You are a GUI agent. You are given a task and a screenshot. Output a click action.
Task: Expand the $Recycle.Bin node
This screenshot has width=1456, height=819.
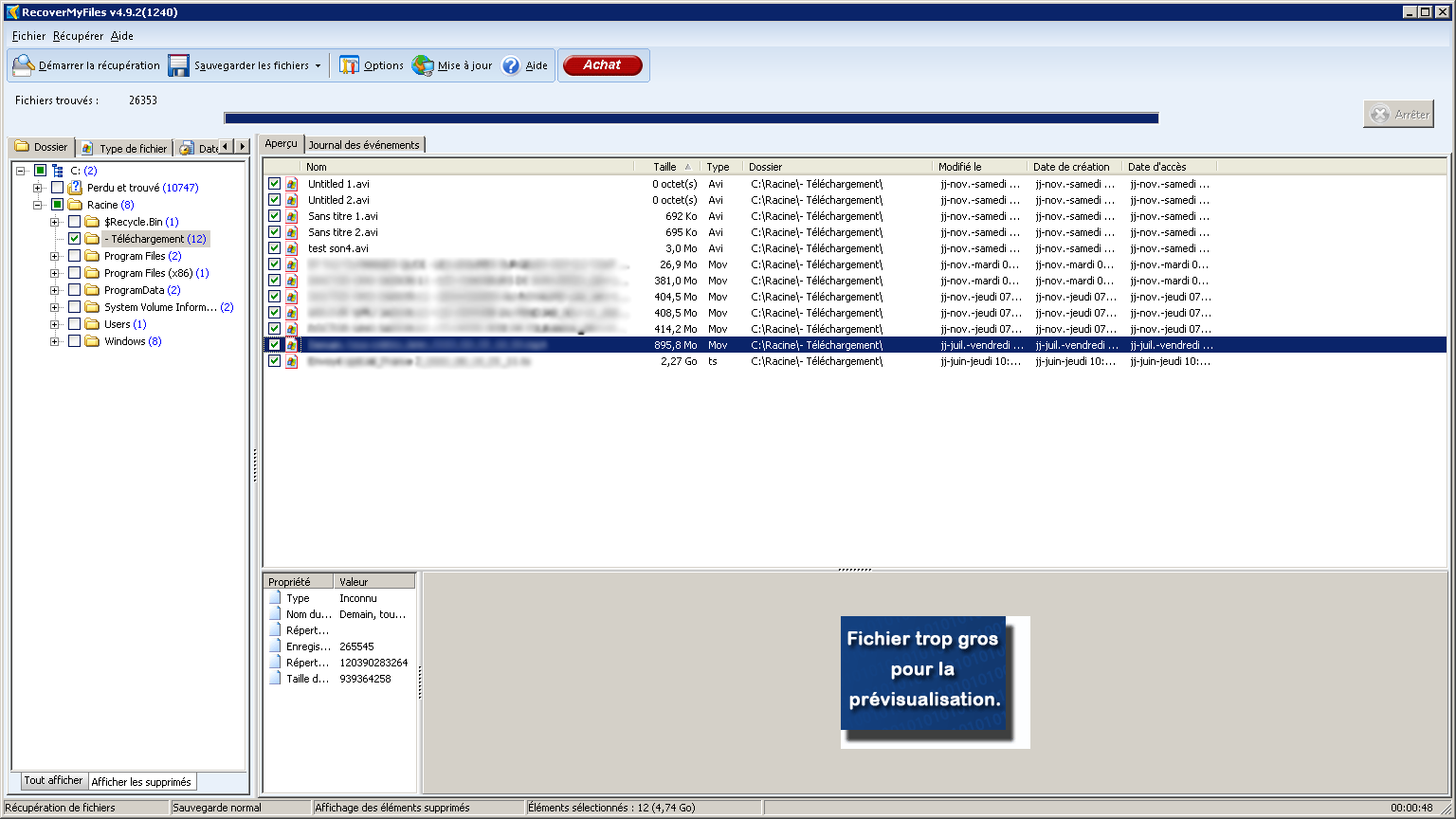[55, 222]
